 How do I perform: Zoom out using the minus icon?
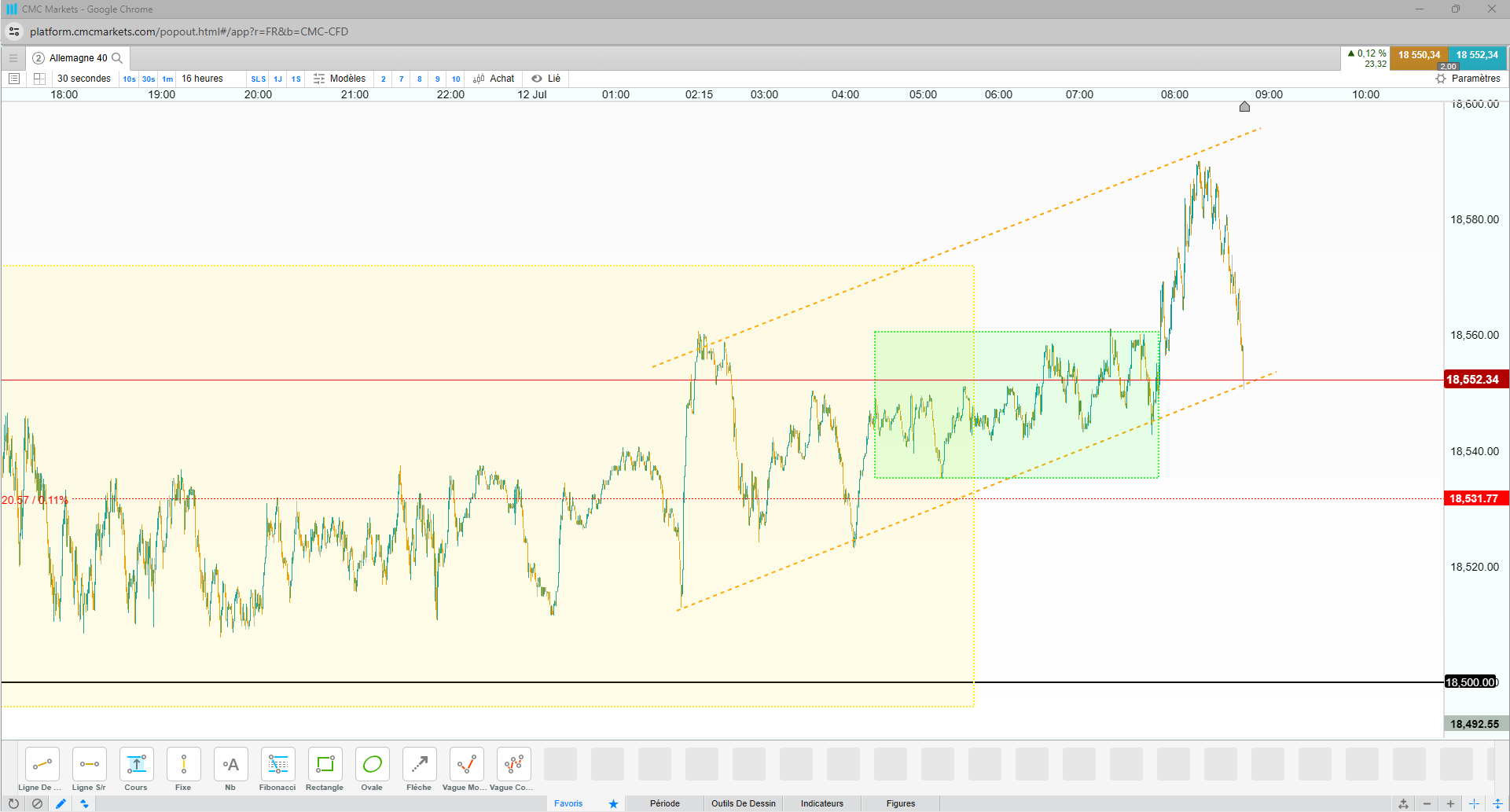pyautogui.click(x=1427, y=803)
